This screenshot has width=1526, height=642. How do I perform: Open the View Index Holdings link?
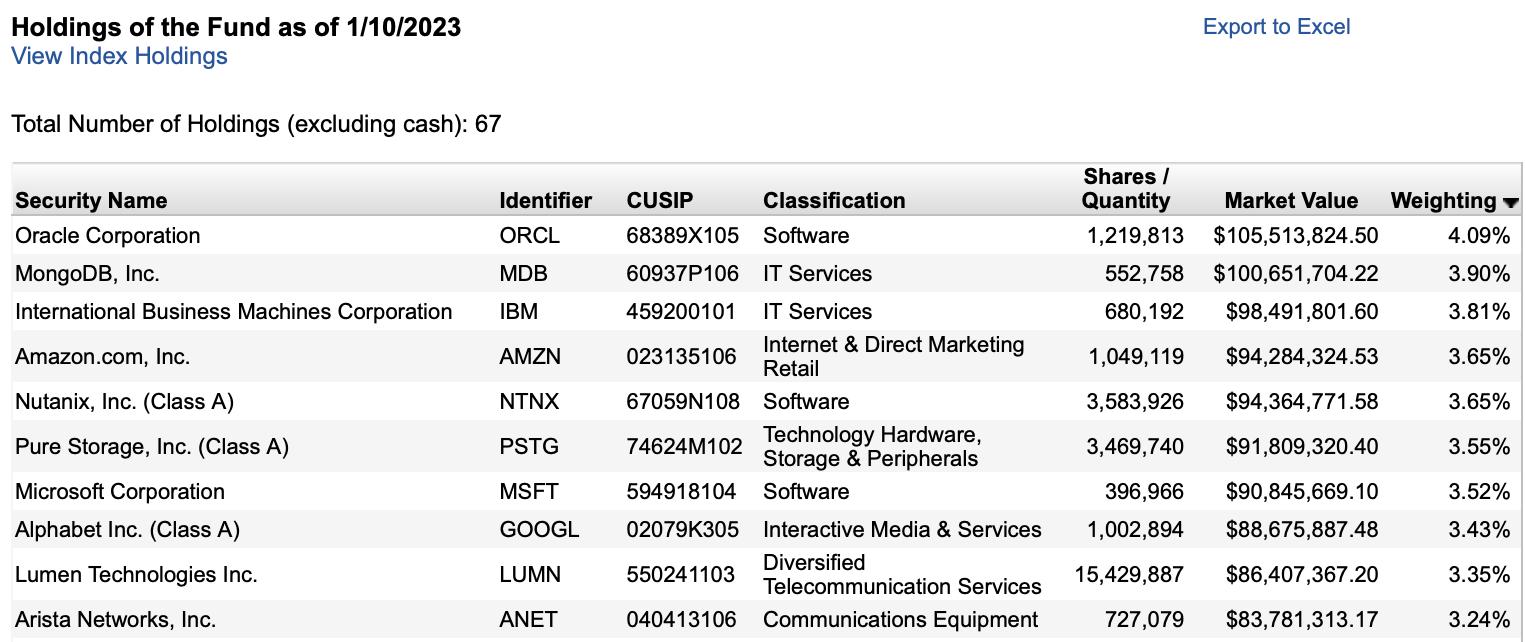point(119,56)
